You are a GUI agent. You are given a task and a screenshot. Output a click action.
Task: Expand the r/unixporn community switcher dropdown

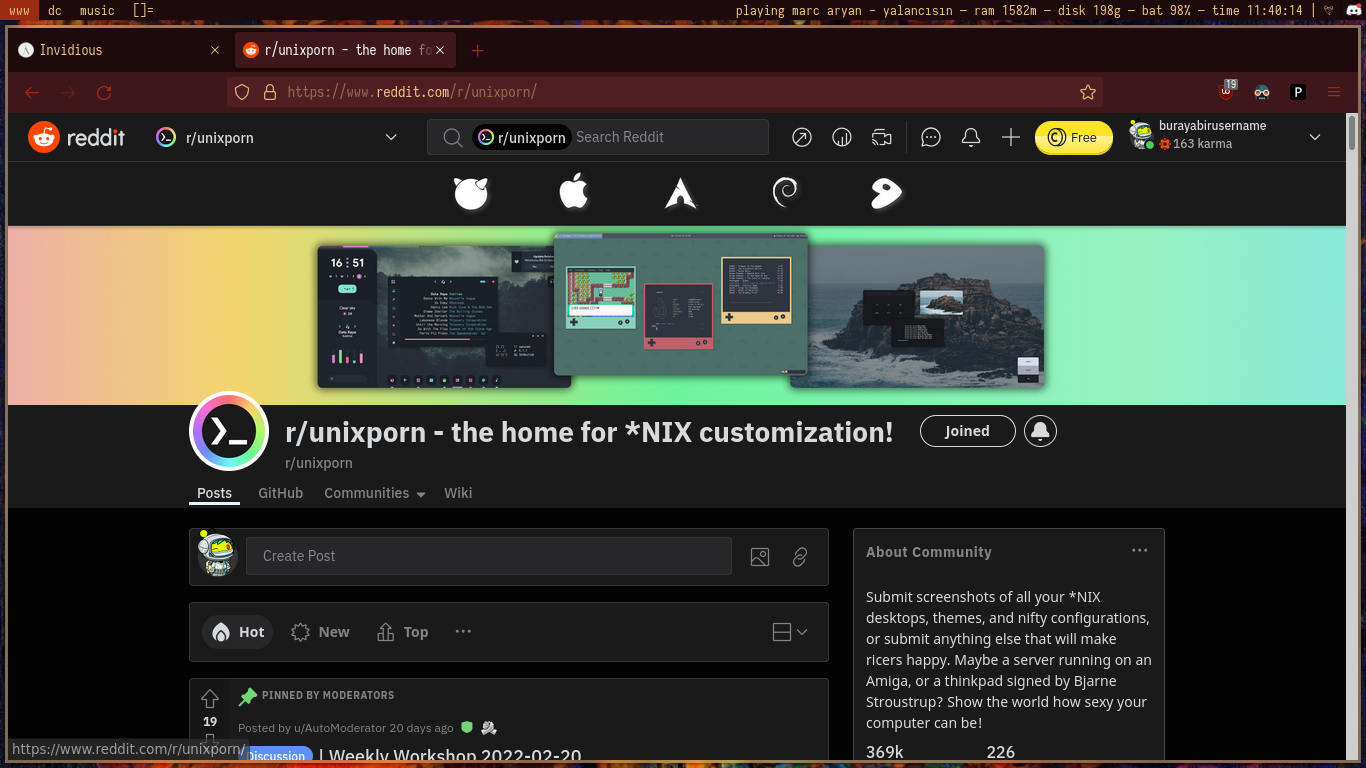(391, 138)
